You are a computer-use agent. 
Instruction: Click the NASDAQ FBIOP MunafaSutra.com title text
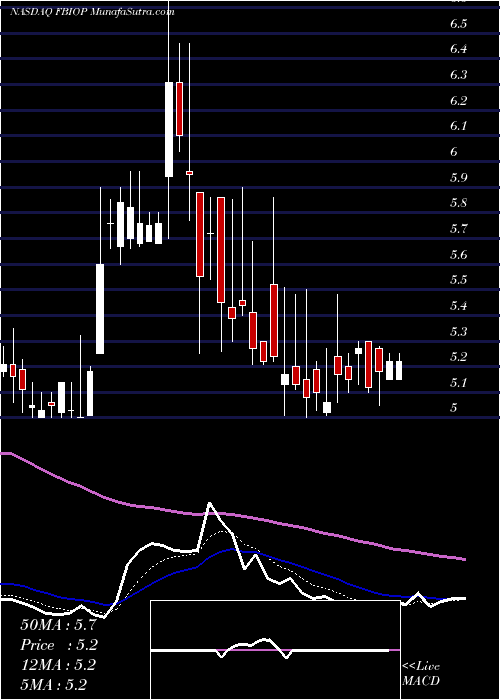coord(92,12)
